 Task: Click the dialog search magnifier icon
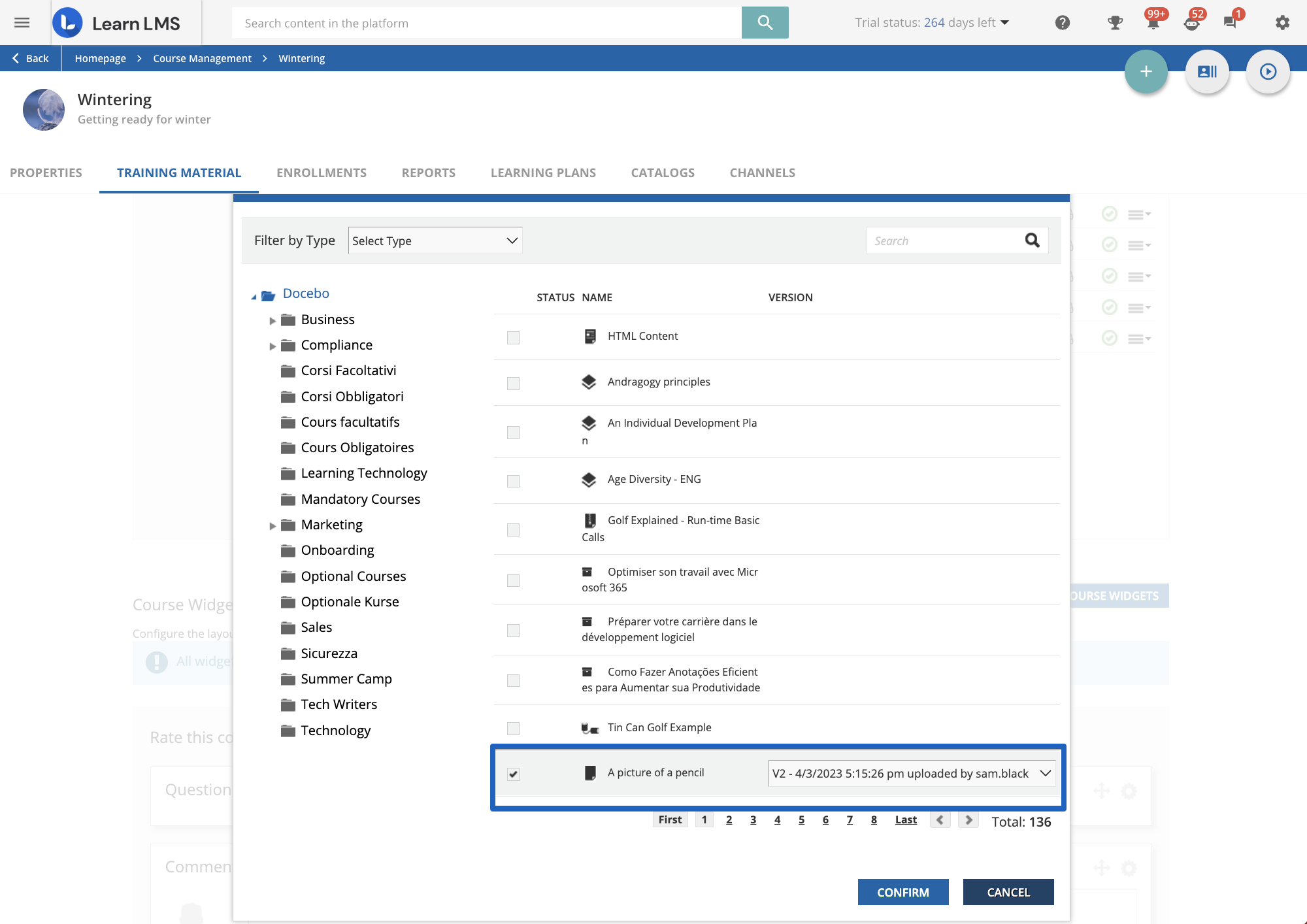(x=1032, y=240)
